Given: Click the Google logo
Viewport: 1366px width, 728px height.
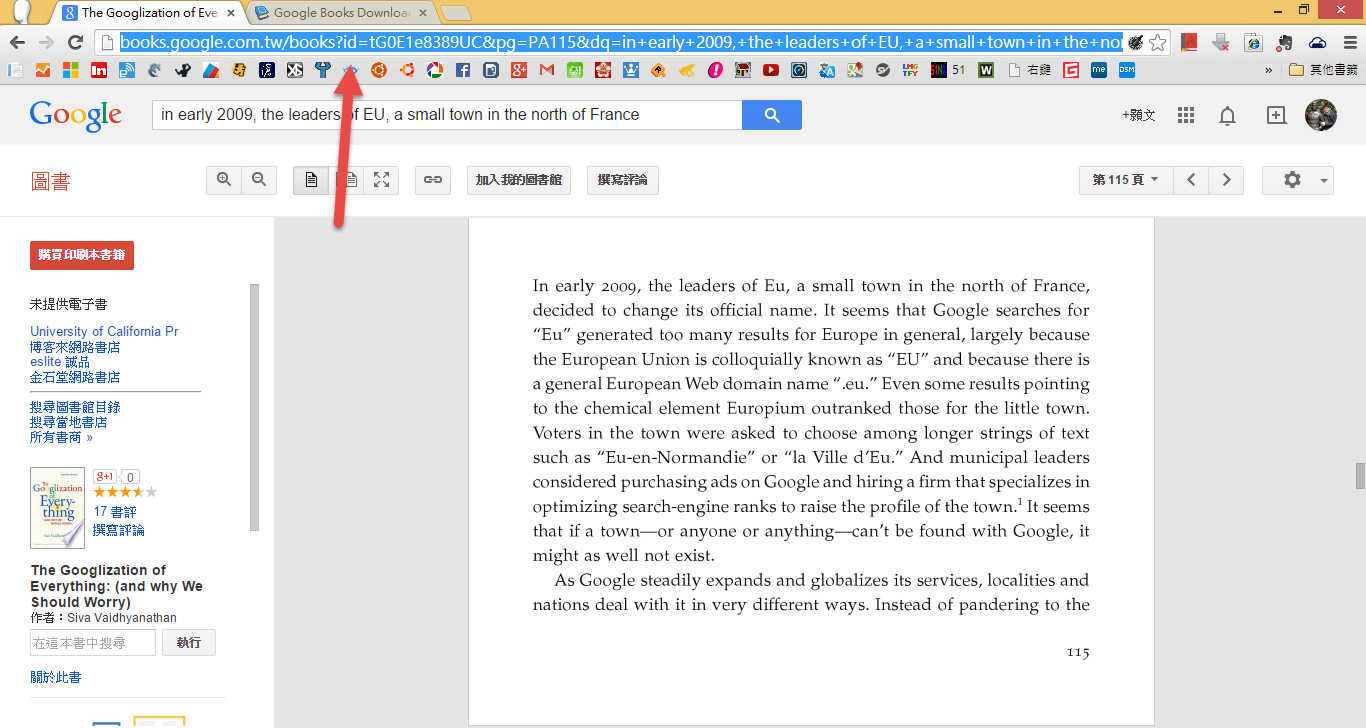Looking at the screenshot, I should point(76,115).
